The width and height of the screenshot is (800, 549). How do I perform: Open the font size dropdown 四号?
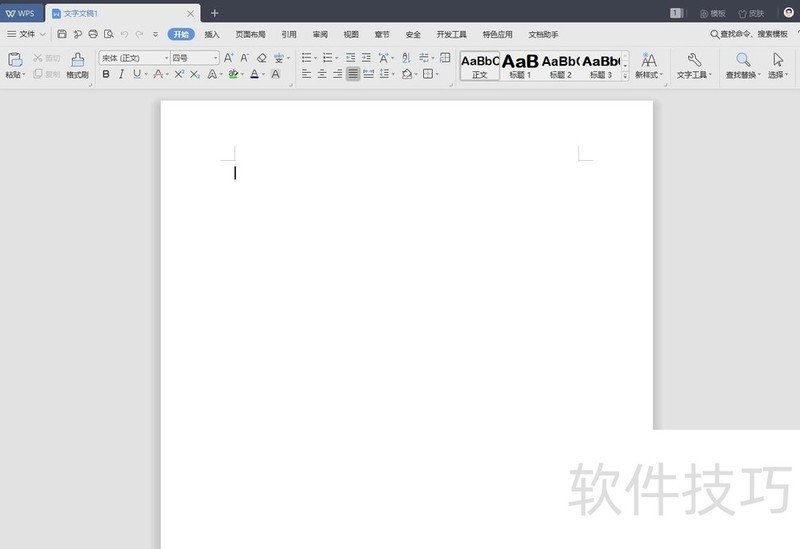click(x=215, y=58)
